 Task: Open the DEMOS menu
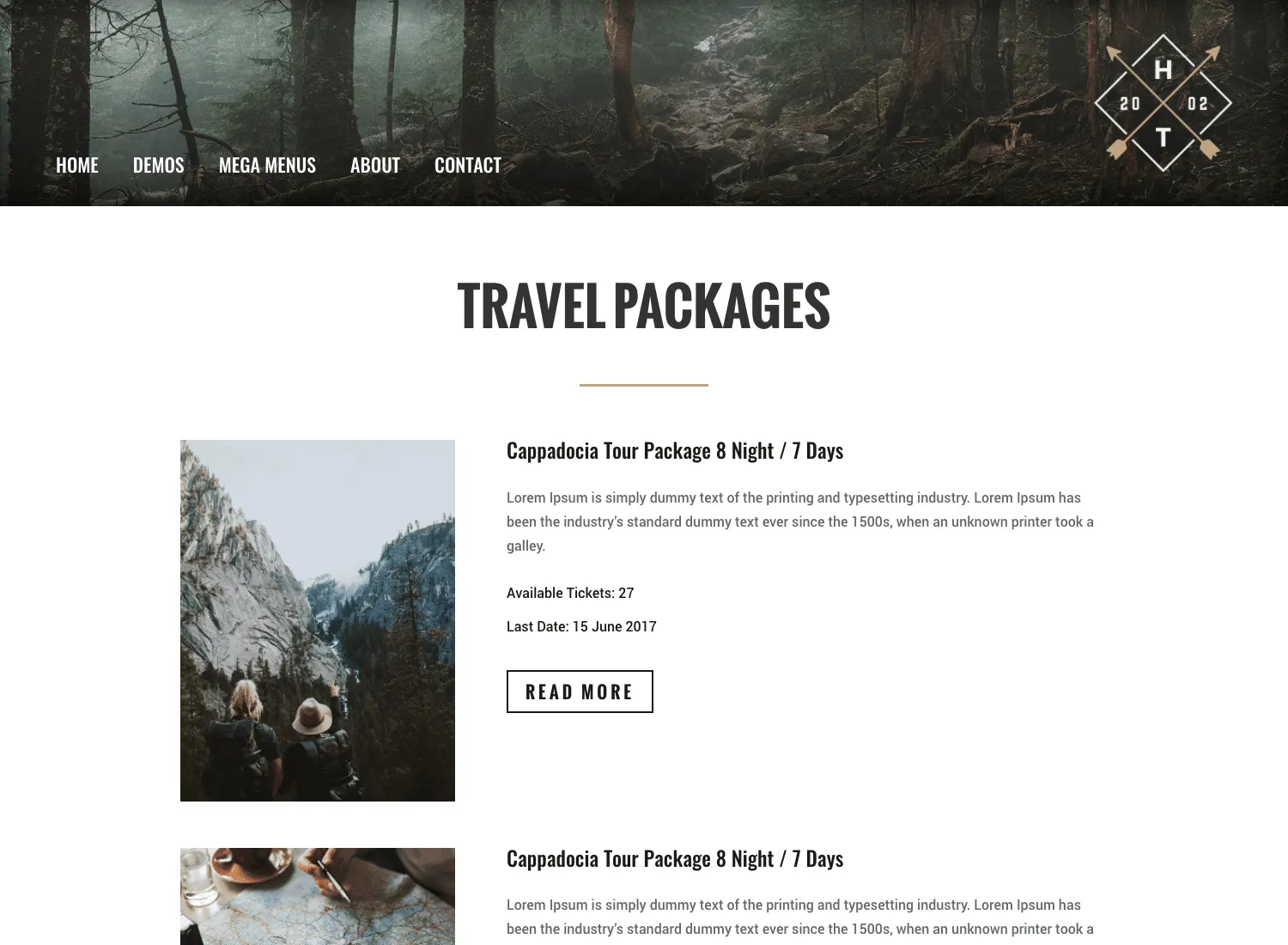pos(159,165)
